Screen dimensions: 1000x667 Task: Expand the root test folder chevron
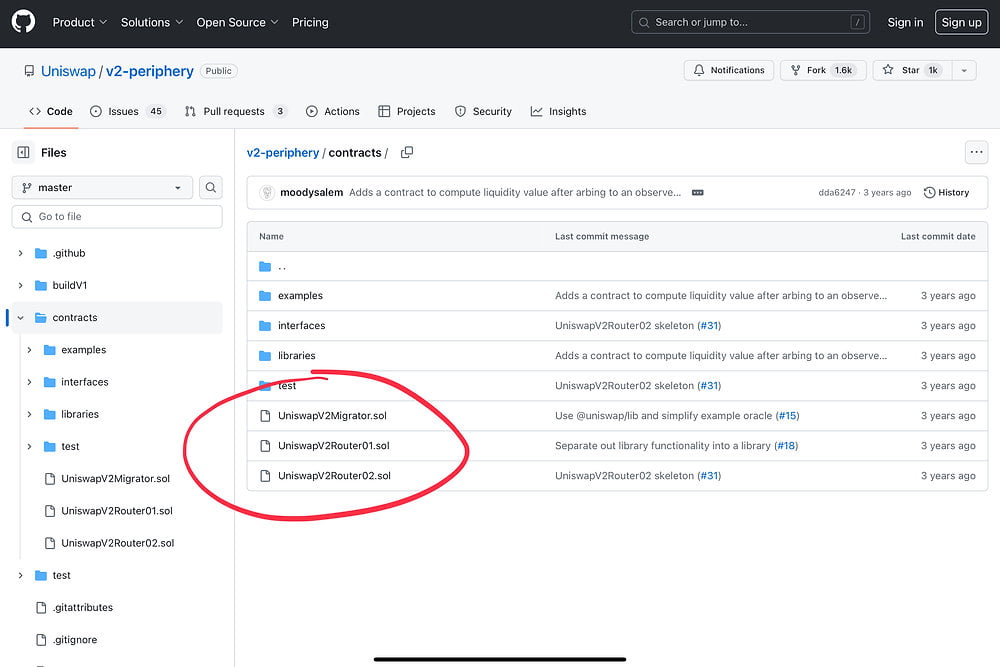[x=20, y=575]
